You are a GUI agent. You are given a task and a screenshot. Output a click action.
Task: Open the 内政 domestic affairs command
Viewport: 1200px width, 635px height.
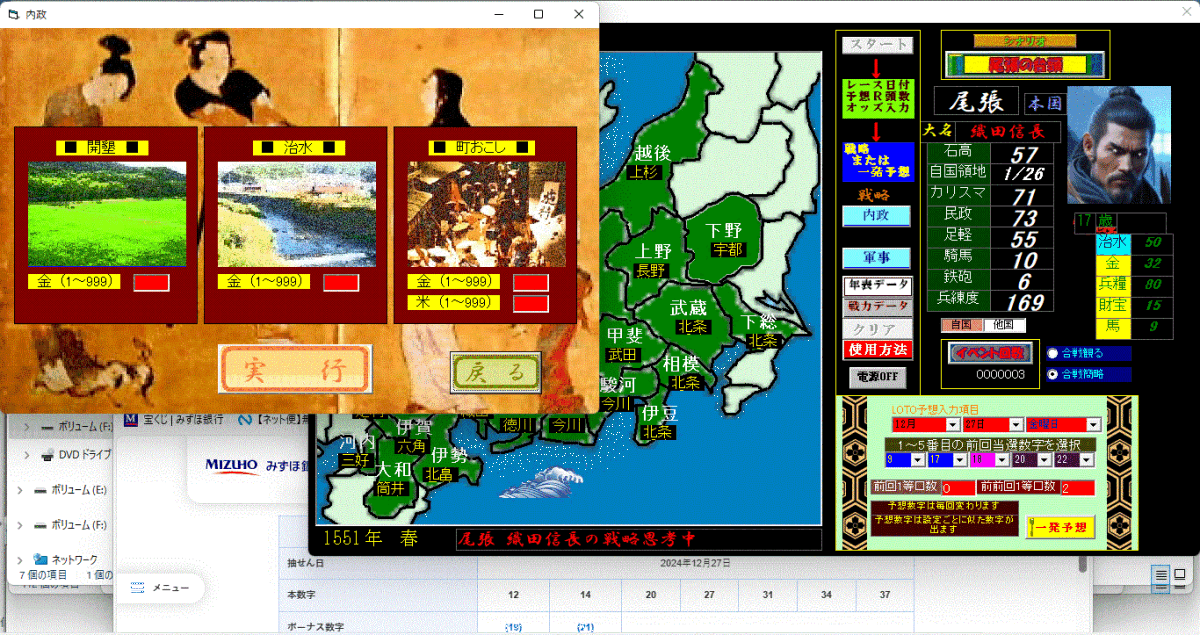coord(876,215)
